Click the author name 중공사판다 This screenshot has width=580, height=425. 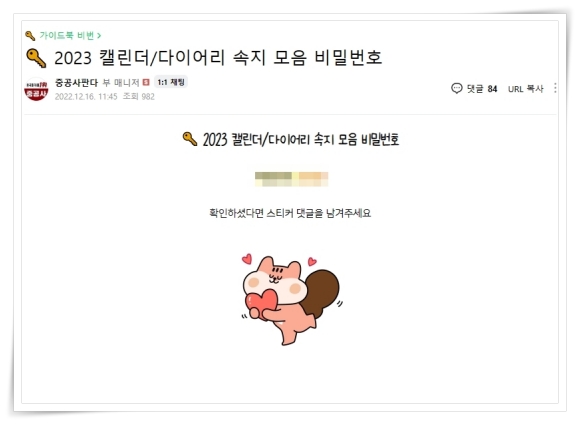pos(76,82)
